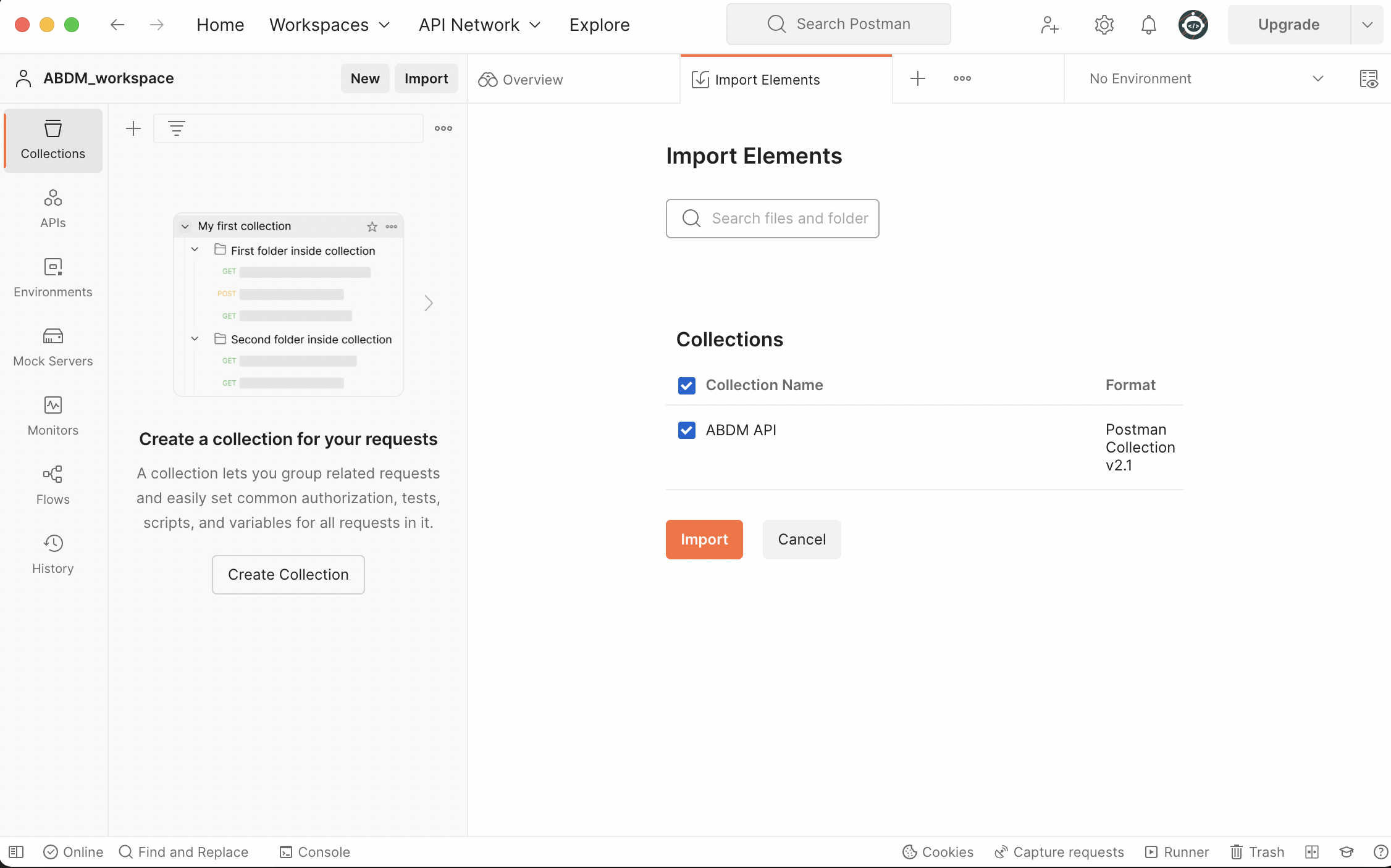Focus the Search files and folder field
This screenshot has width=1391, height=868.
pyautogui.click(x=773, y=219)
